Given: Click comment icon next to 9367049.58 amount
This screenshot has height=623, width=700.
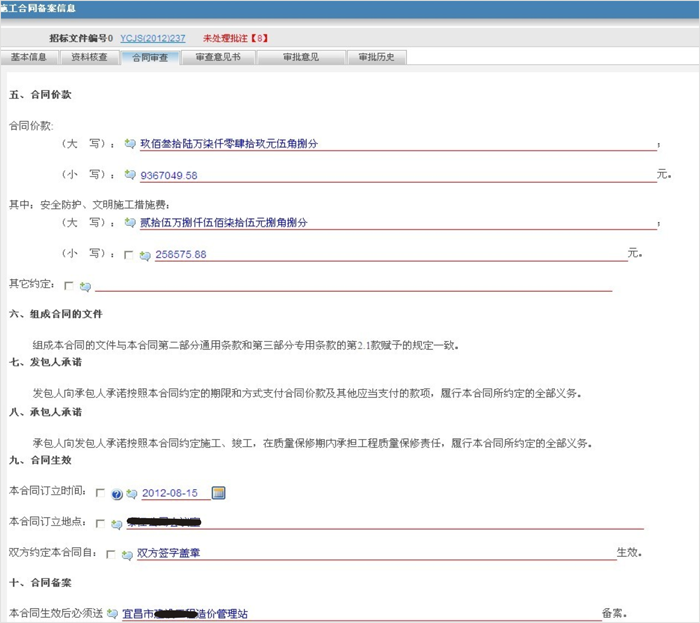Looking at the screenshot, I should coord(130,175).
